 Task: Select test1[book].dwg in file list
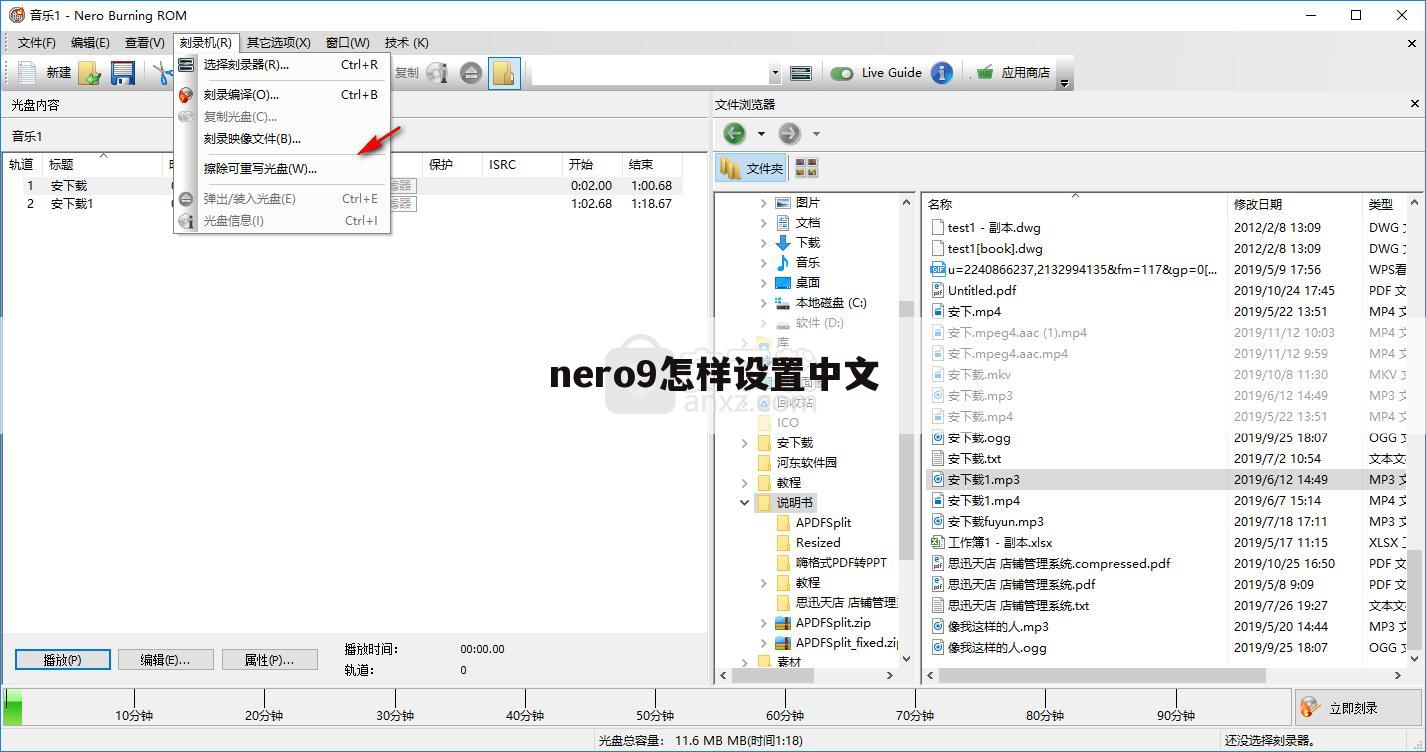995,248
